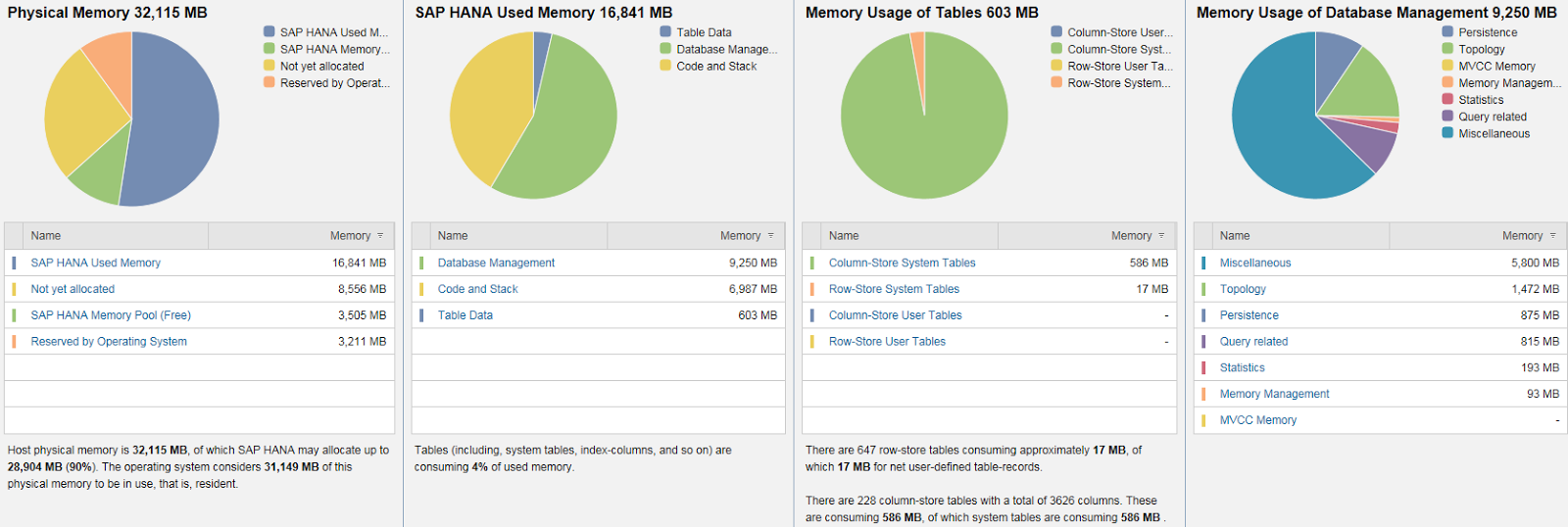Open the Statistics link in table
This screenshot has width=1568, height=527.
tap(1243, 367)
